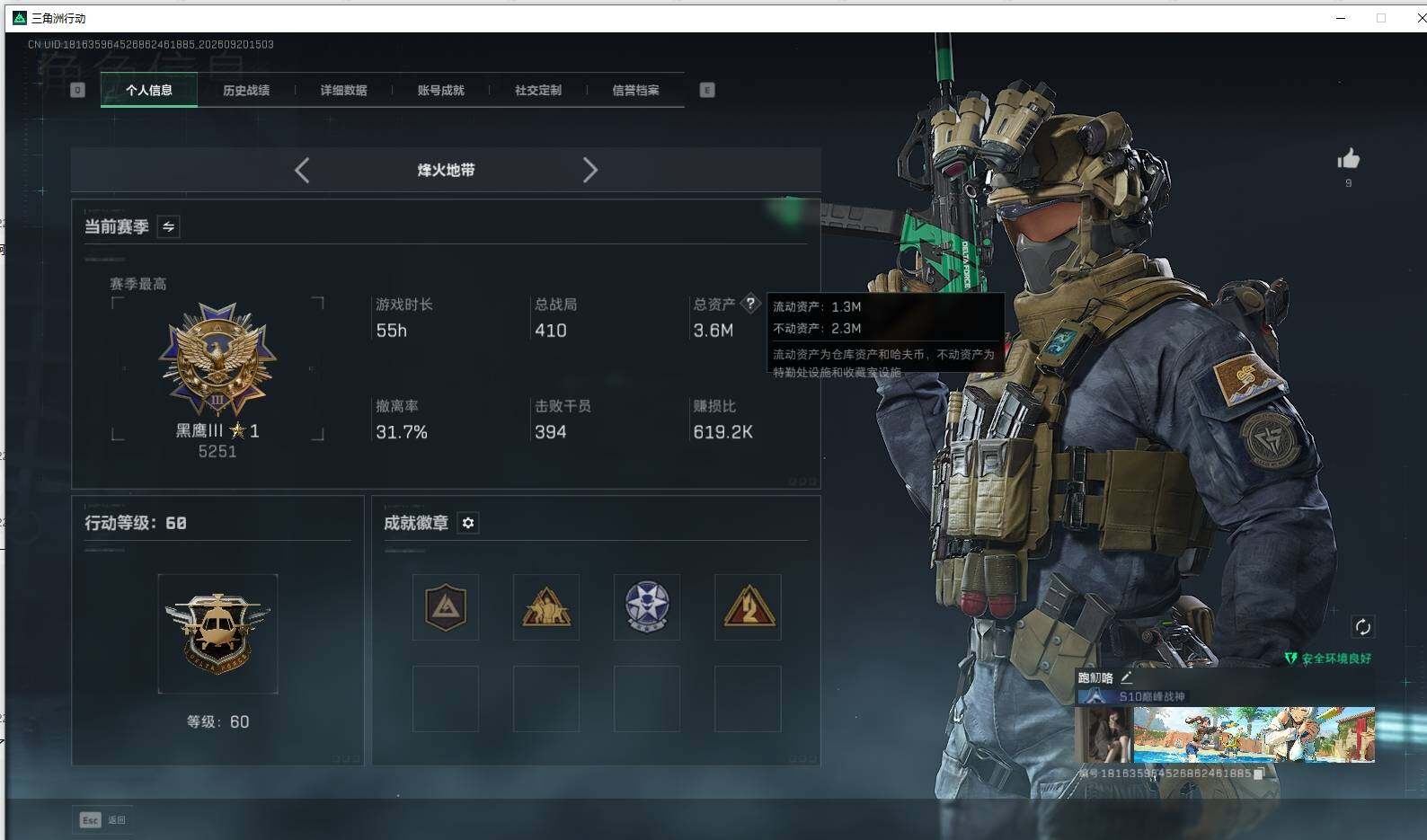The image size is (1427, 840).
Task: Select the golden soldiers triangle badge
Action: [x=546, y=607]
